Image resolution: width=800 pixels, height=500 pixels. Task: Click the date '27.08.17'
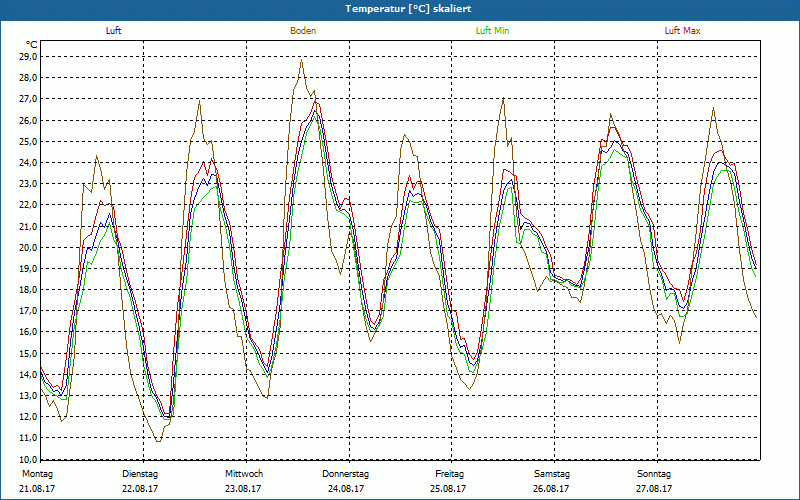[654, 489]
